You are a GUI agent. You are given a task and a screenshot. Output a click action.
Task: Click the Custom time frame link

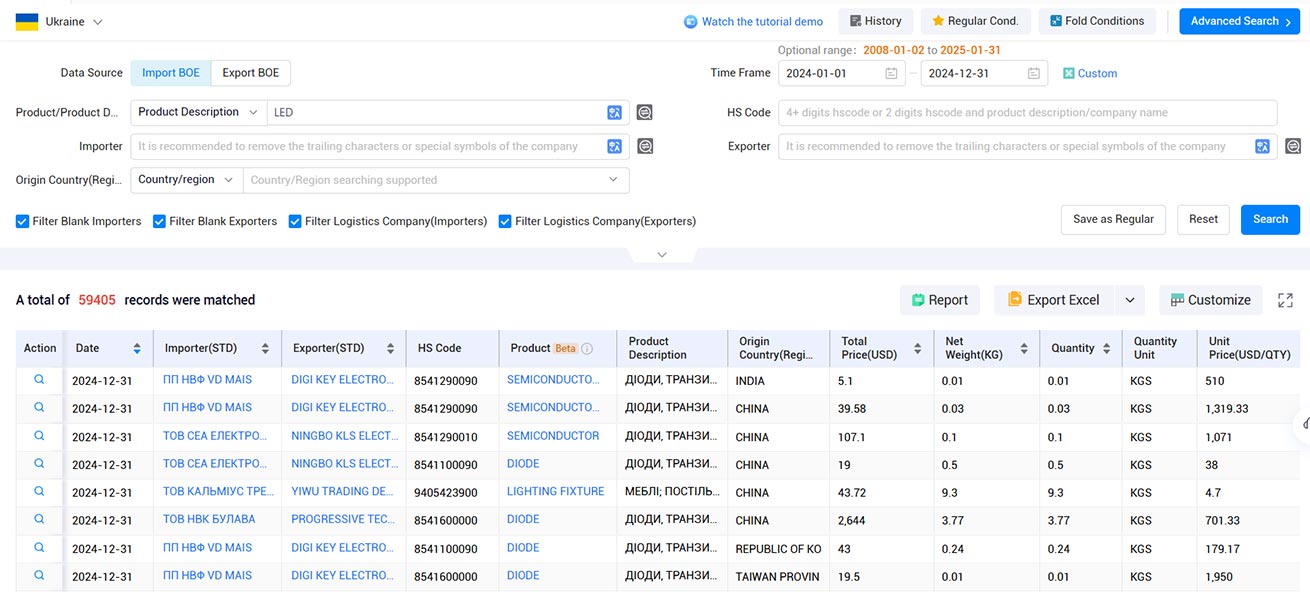(x=1090, y=73)
